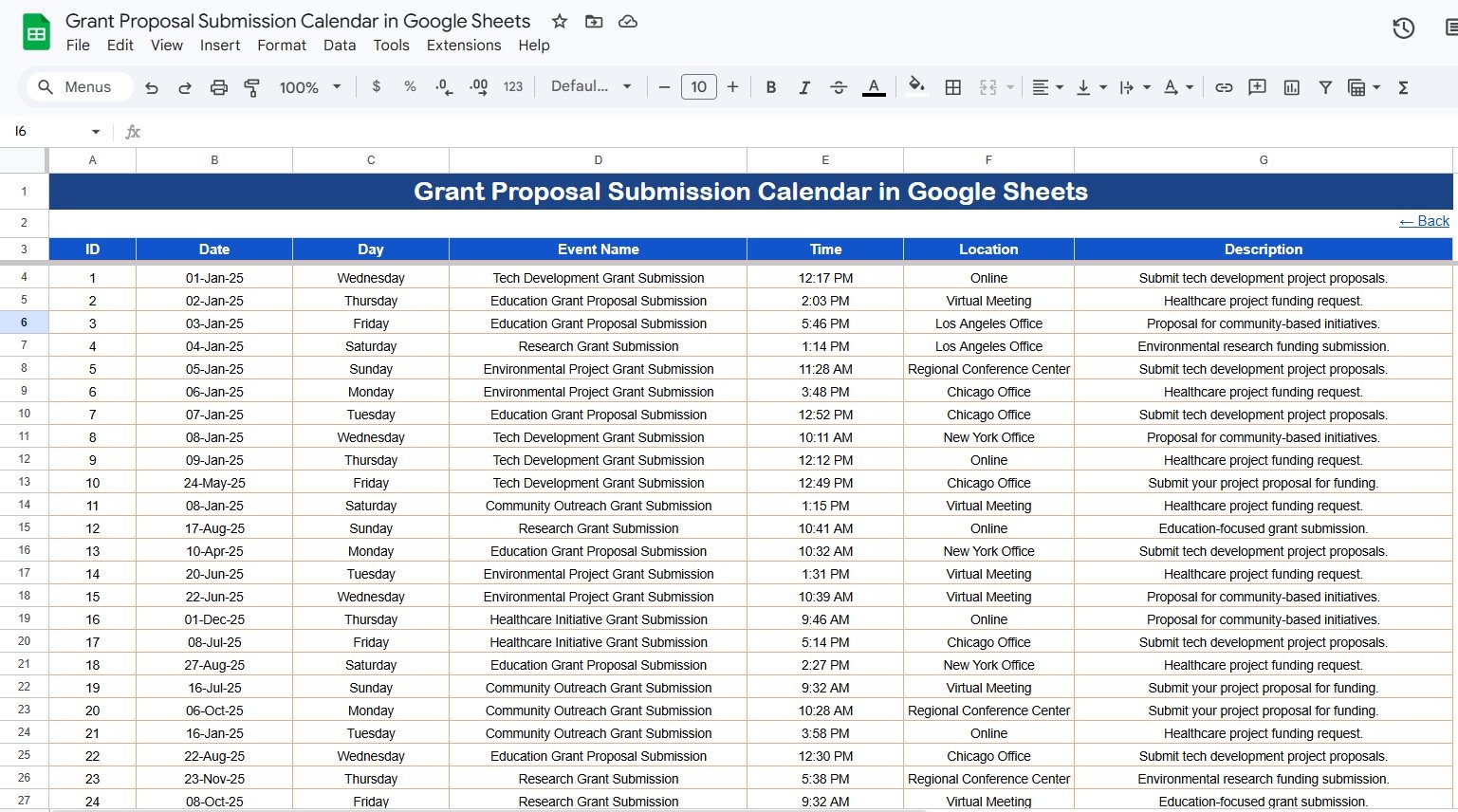Open the fill color bucket
Image resolution: width=1458 pixels, height=812 pixels.
click(916, 86)
